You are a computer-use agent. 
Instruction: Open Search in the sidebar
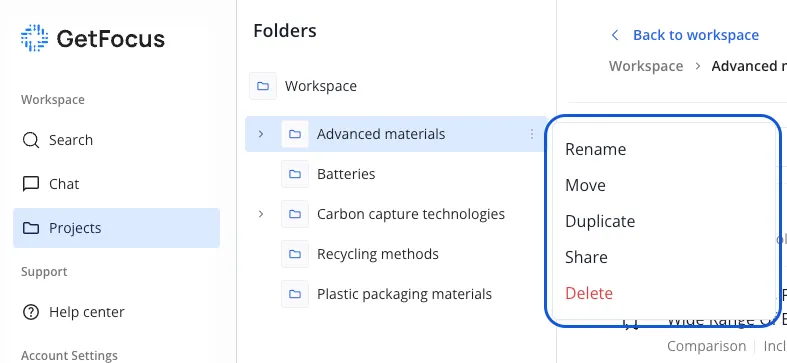point(116,140)
